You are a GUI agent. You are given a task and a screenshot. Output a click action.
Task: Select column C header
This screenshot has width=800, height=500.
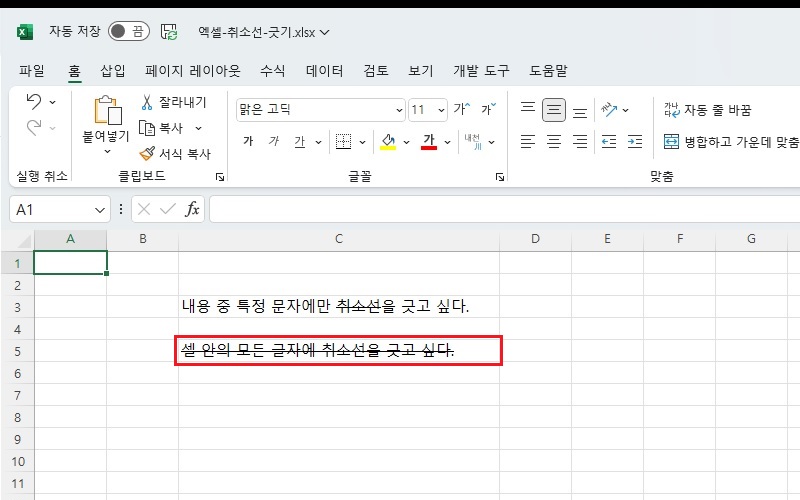[x=339, y=239]
